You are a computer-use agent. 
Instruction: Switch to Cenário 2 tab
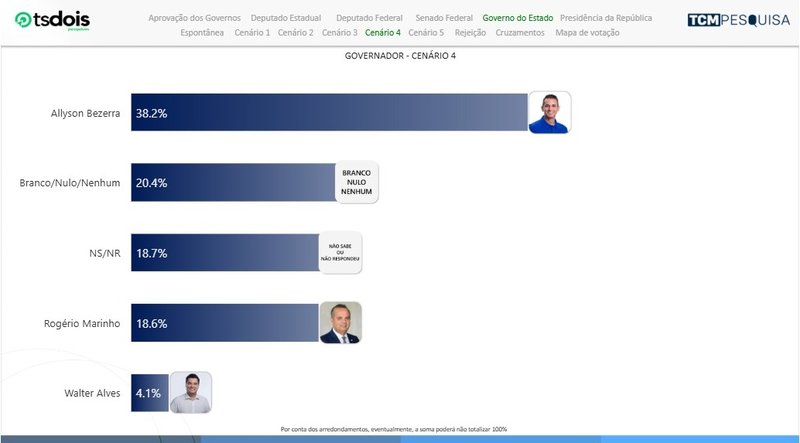[295, 33]
